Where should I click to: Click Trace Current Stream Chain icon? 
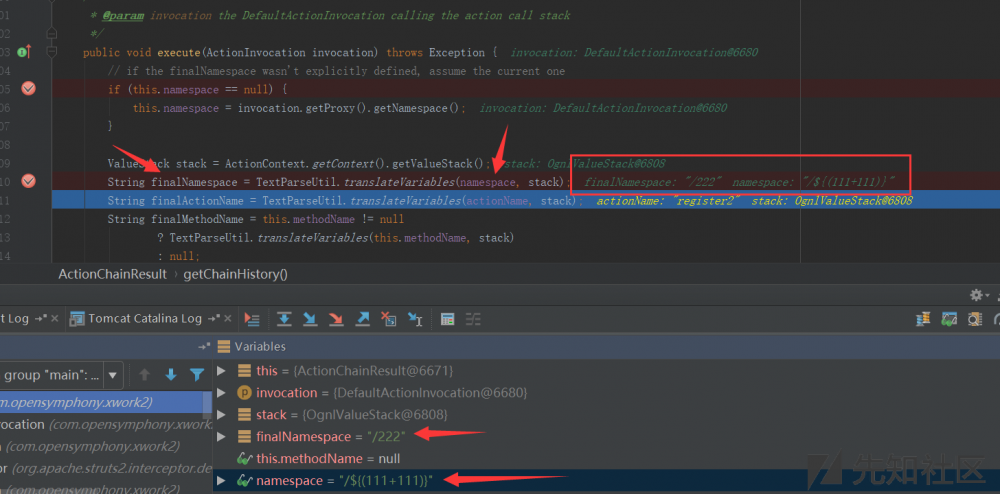pos(473,319)
